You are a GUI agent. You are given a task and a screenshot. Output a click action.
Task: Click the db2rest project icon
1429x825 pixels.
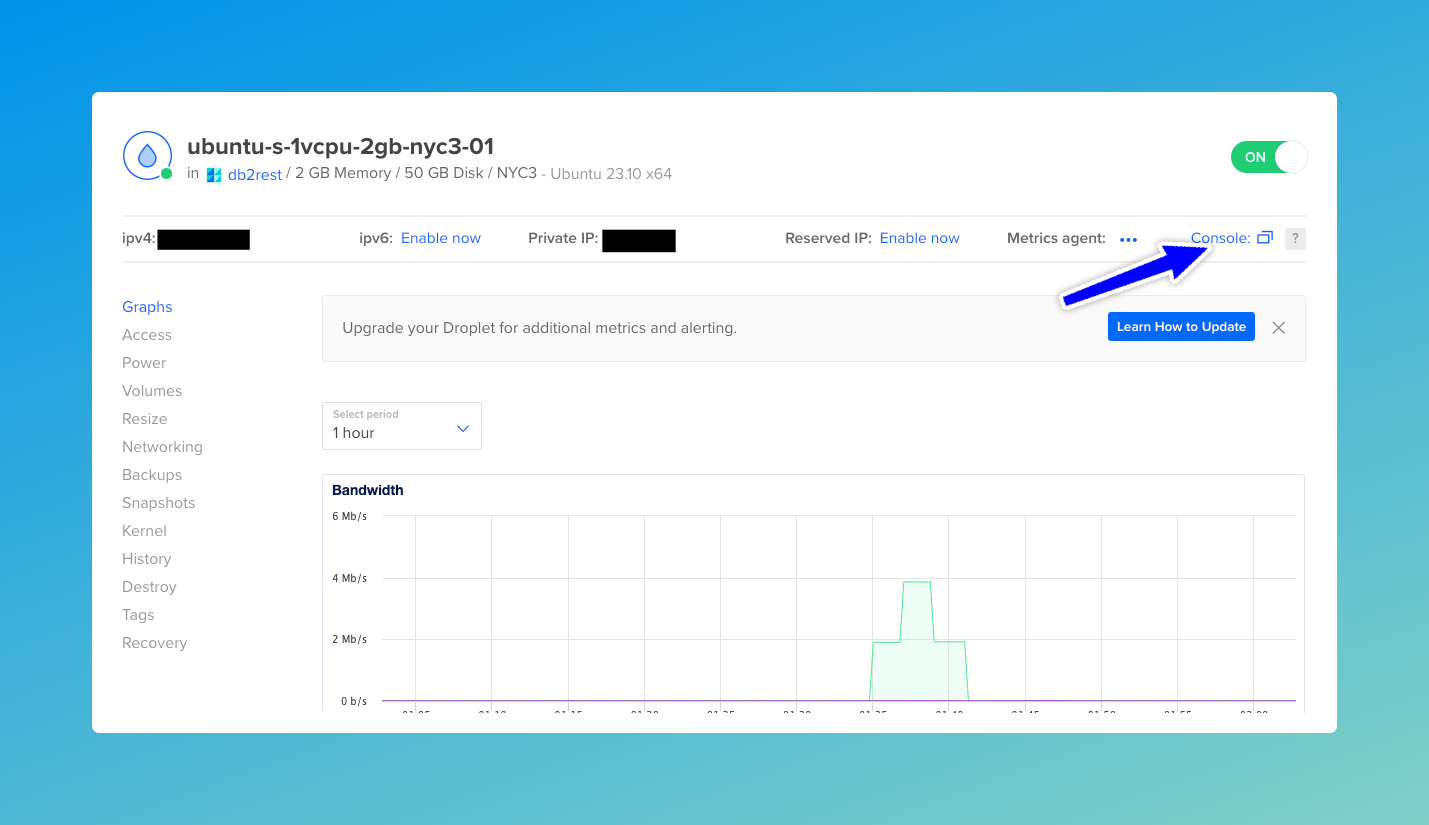(x=214, y=175)
